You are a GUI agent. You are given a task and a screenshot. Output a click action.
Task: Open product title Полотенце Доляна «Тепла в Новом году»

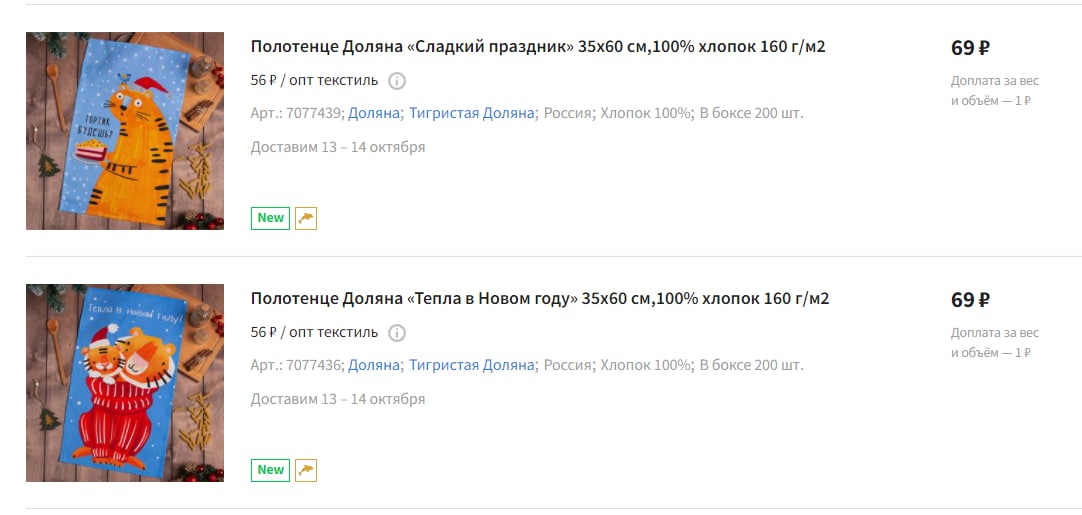click(x=540, y=299)
